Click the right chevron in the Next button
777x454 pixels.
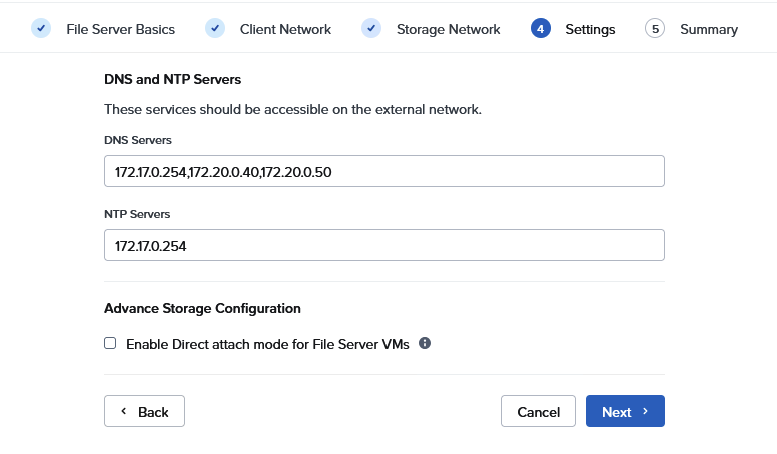click(646, 411)
